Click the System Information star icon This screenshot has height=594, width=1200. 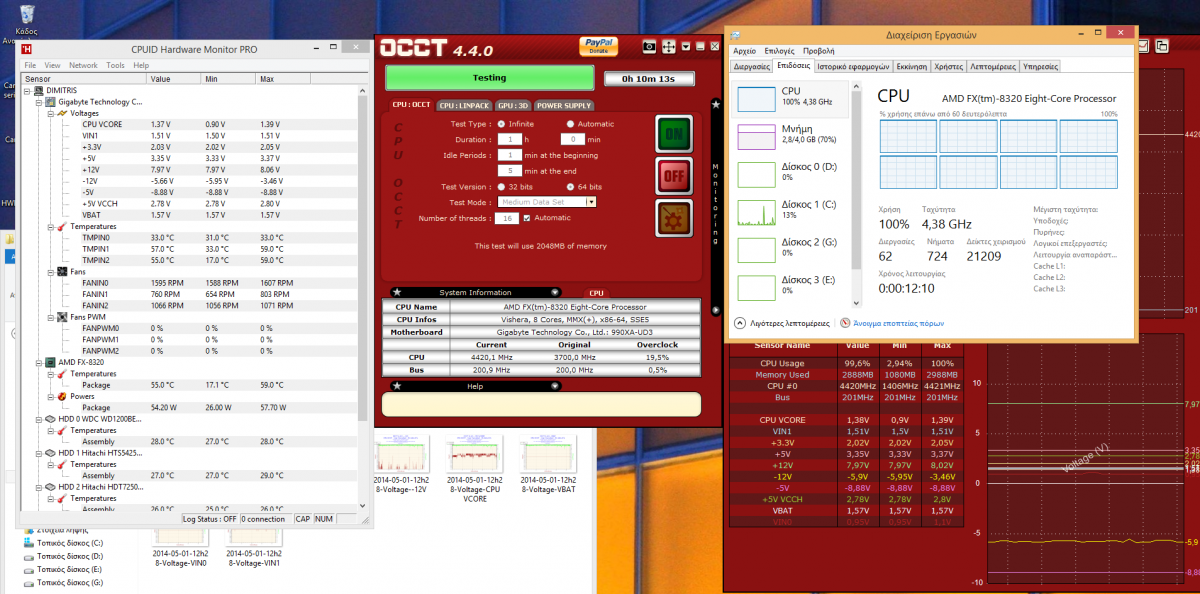click(397, 292)
